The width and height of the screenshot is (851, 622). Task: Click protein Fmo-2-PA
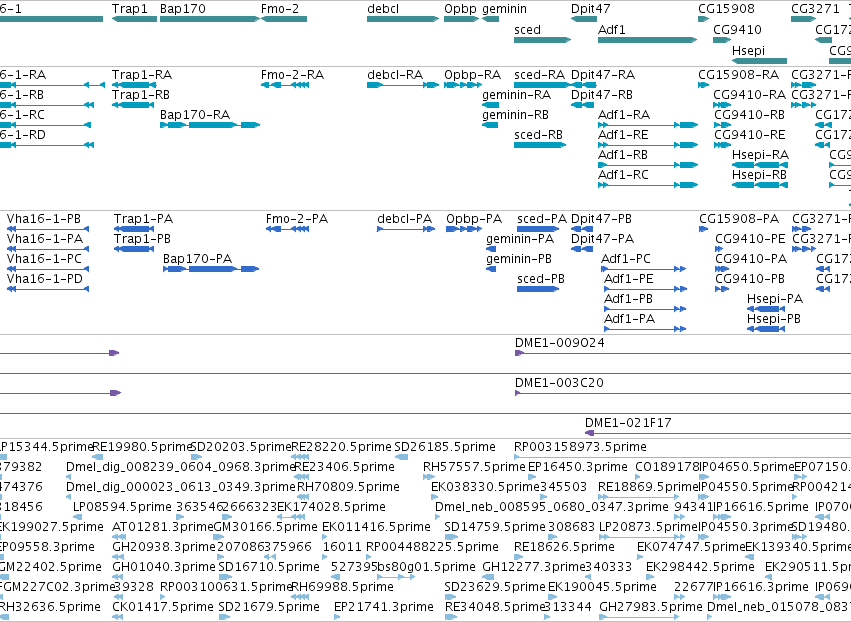click(x=297, y=219)
